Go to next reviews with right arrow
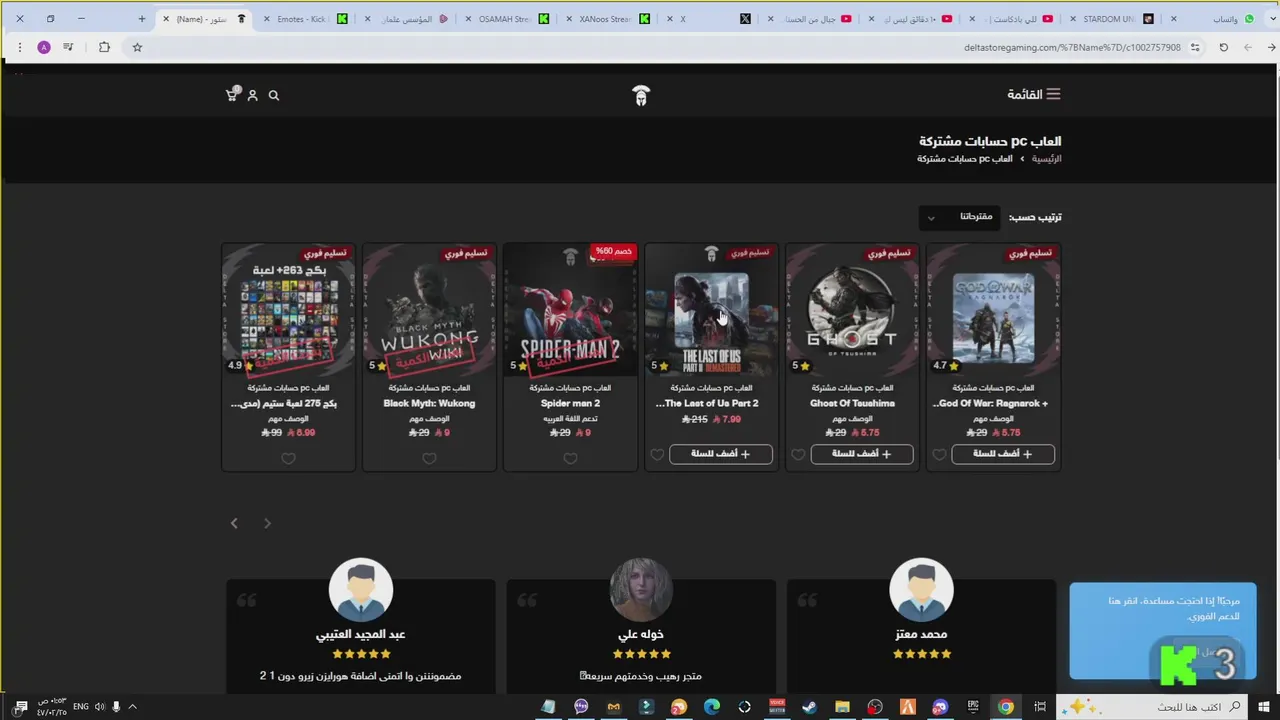Viewport: 1280px width, 720px height. [267, 523]
